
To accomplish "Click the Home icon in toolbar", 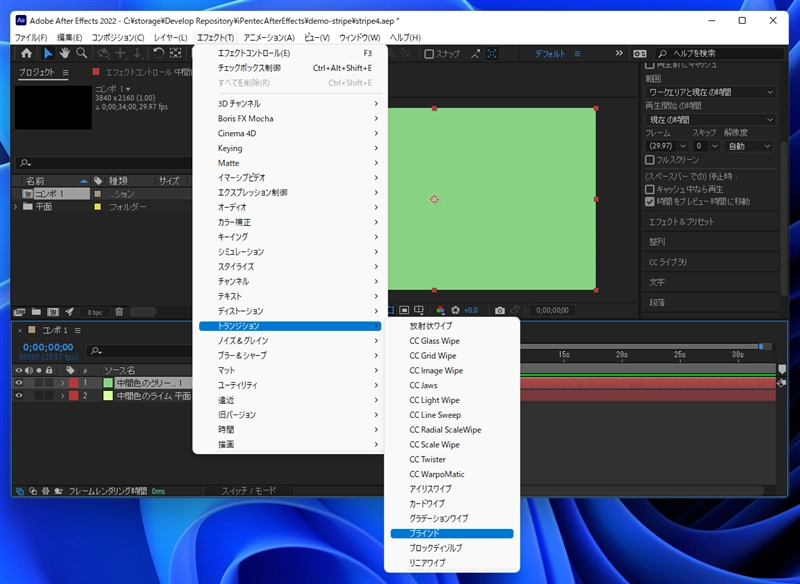I will point(26,53).
